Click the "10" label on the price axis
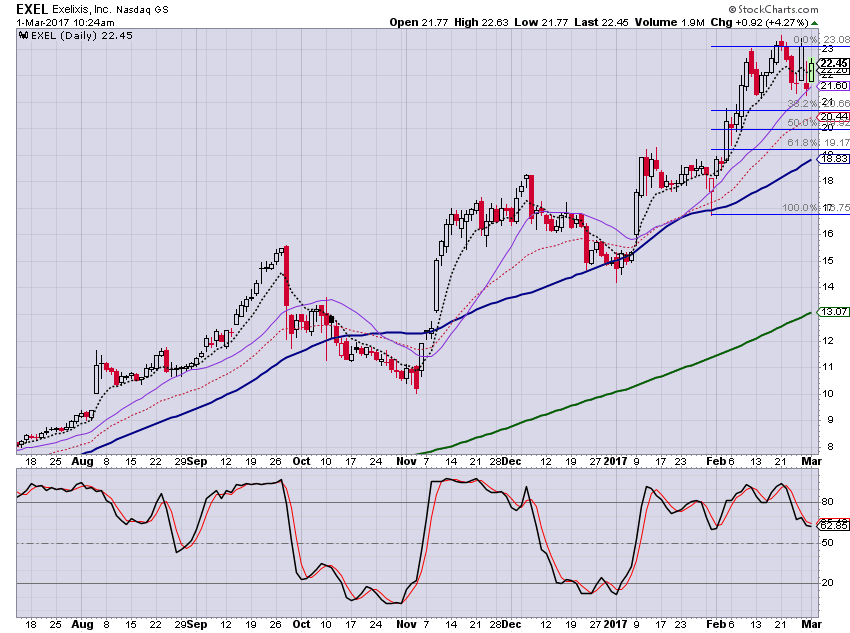This screenshot has height=633, width=850. [x=827, y=393]
